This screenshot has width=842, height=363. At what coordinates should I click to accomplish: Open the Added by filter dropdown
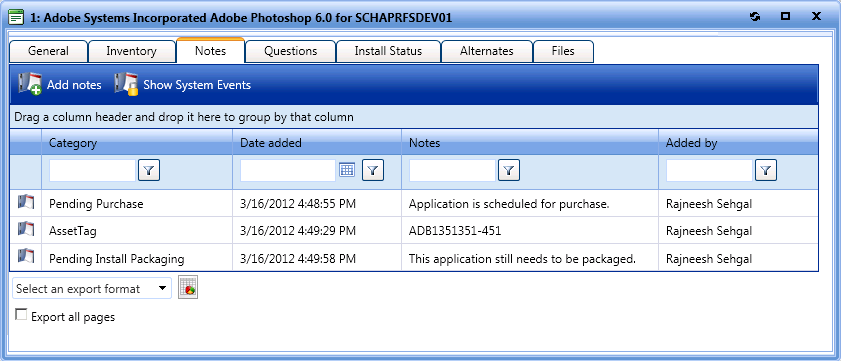tap(766, 171)
